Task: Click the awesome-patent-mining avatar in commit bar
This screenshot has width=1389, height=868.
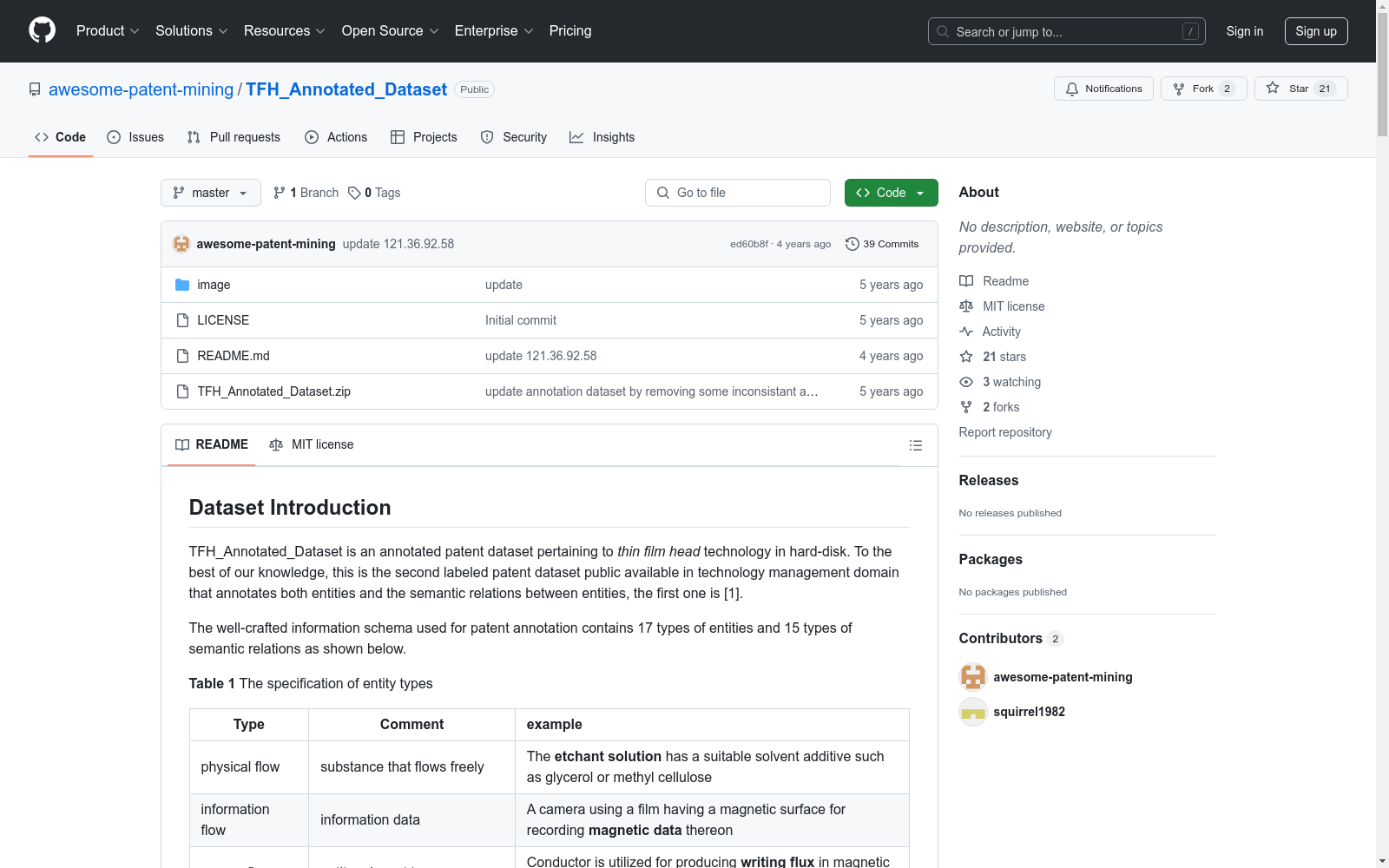Action: tap(181, 244)
